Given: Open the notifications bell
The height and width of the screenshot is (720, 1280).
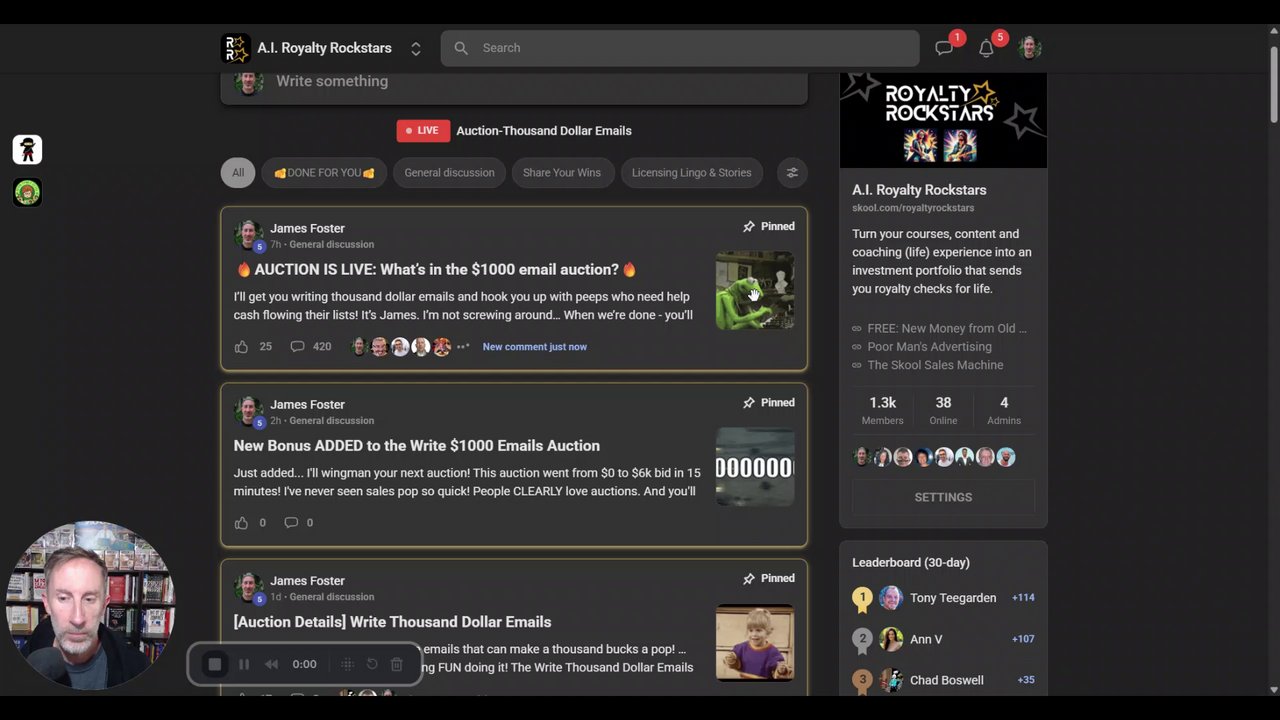Looking at the screenshot, I should click(986, 48).
